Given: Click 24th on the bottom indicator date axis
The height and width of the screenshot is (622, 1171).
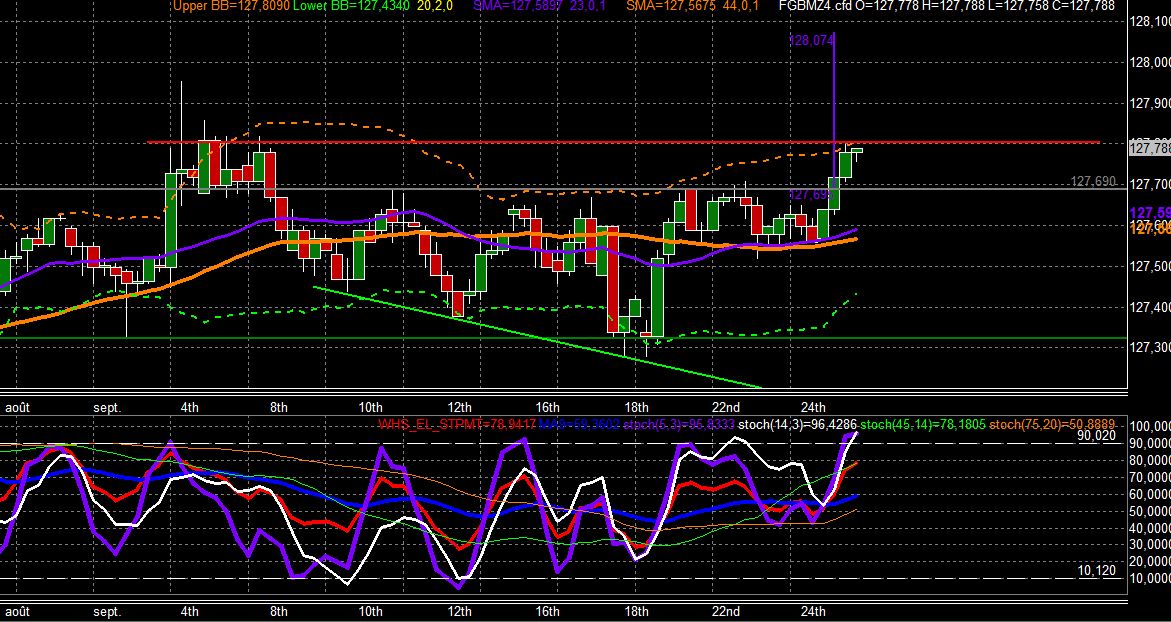Looking at the screenshot, I should click(x=813, y=612).
